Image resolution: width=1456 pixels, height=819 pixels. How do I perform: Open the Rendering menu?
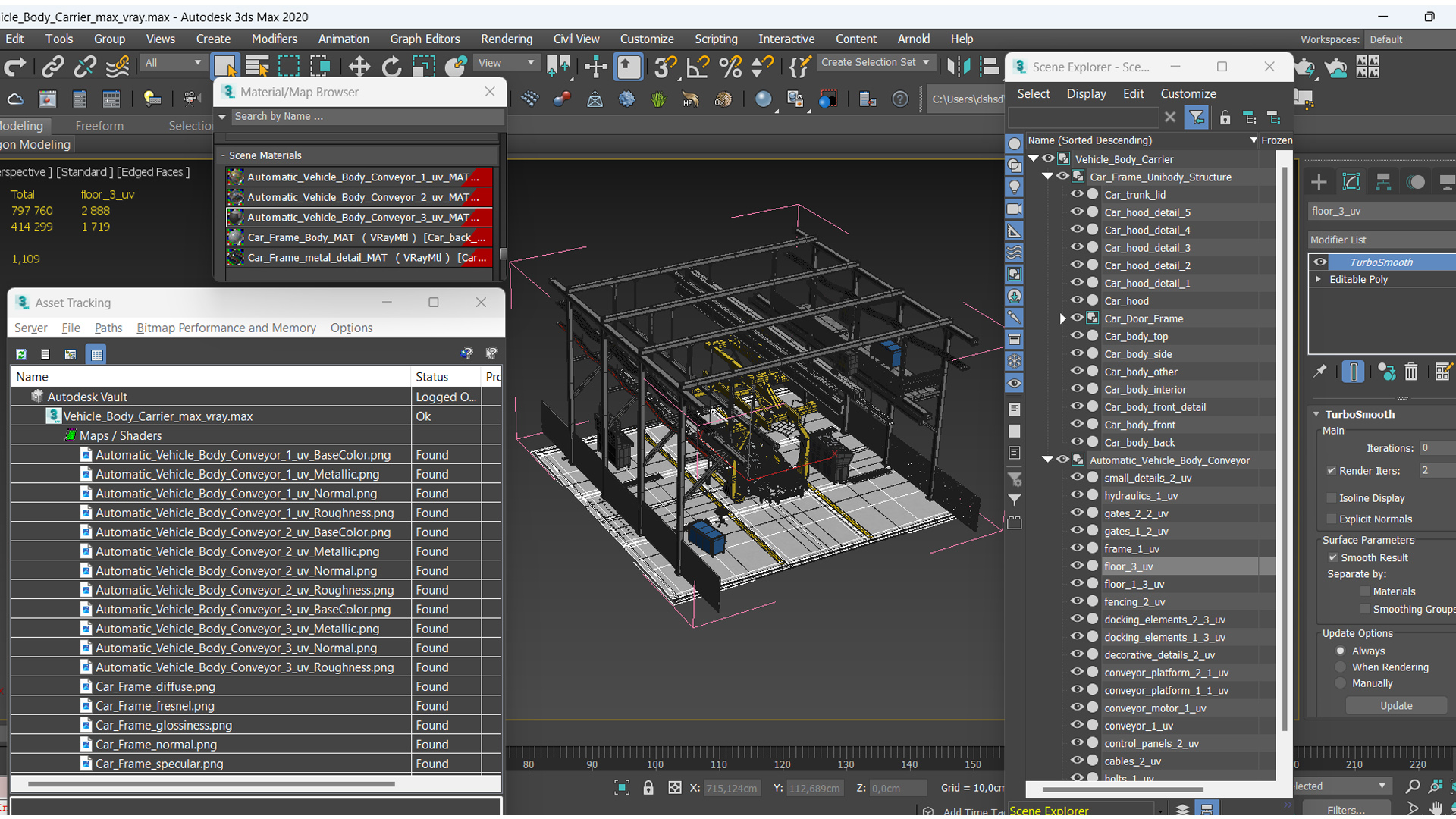(506, 39)
